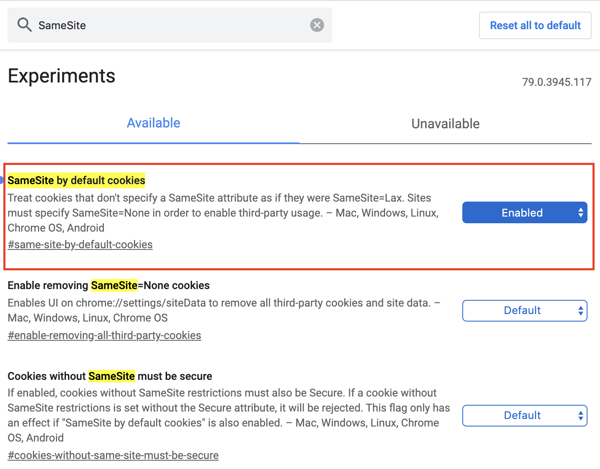Click the Experiments page heading
Screen dimensions: 600x469
tap(61, 76)
